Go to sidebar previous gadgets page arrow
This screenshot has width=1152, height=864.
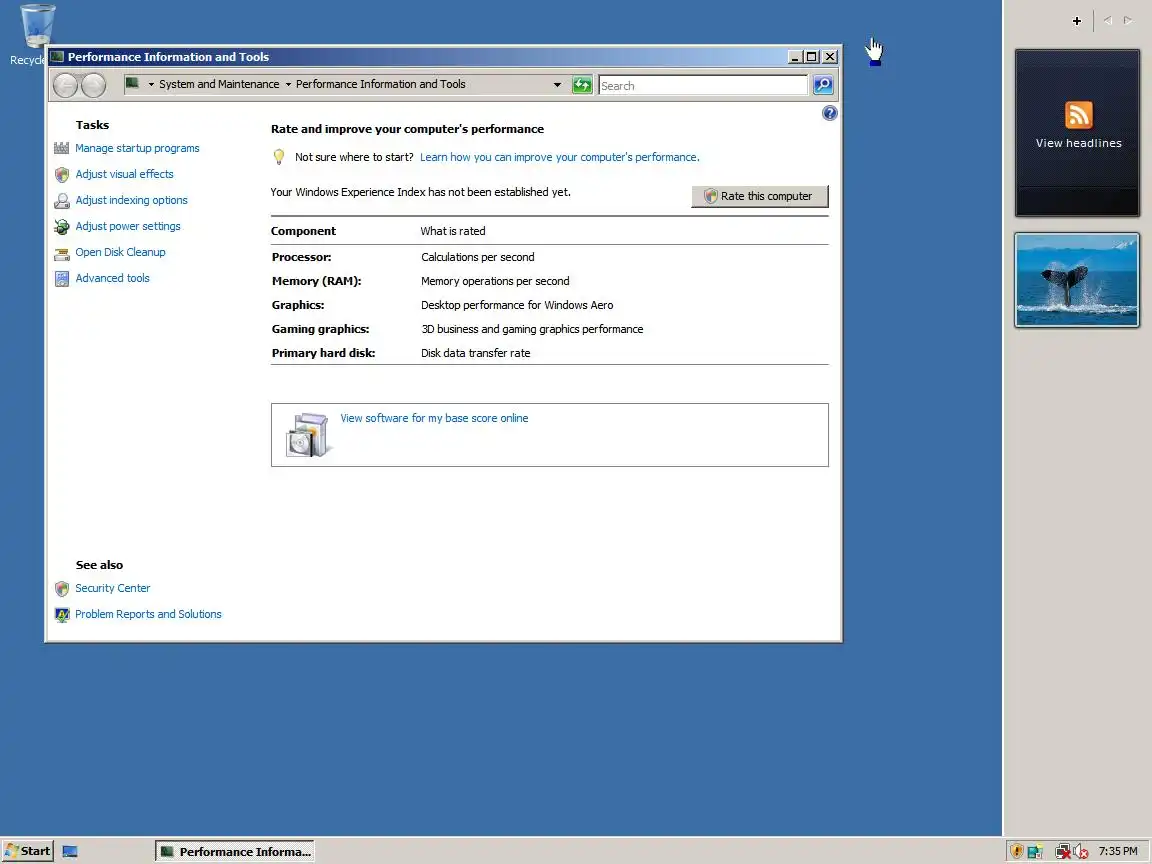point(1108,21)
